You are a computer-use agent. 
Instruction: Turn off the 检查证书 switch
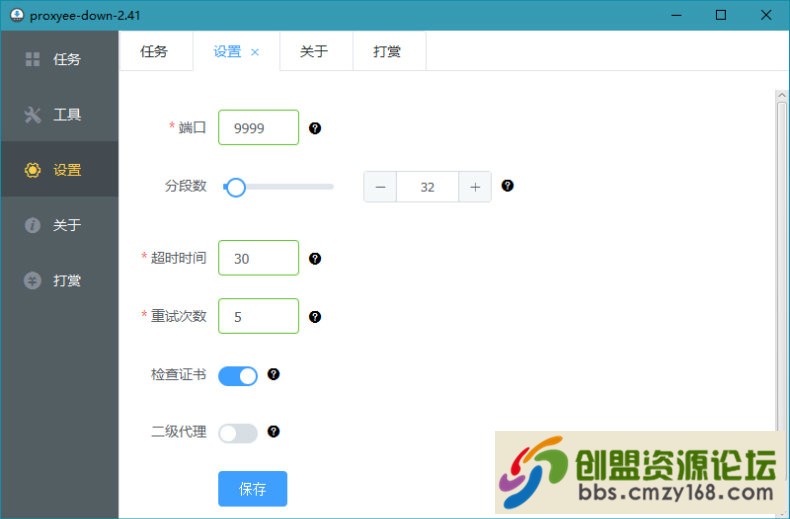(238, 376)
